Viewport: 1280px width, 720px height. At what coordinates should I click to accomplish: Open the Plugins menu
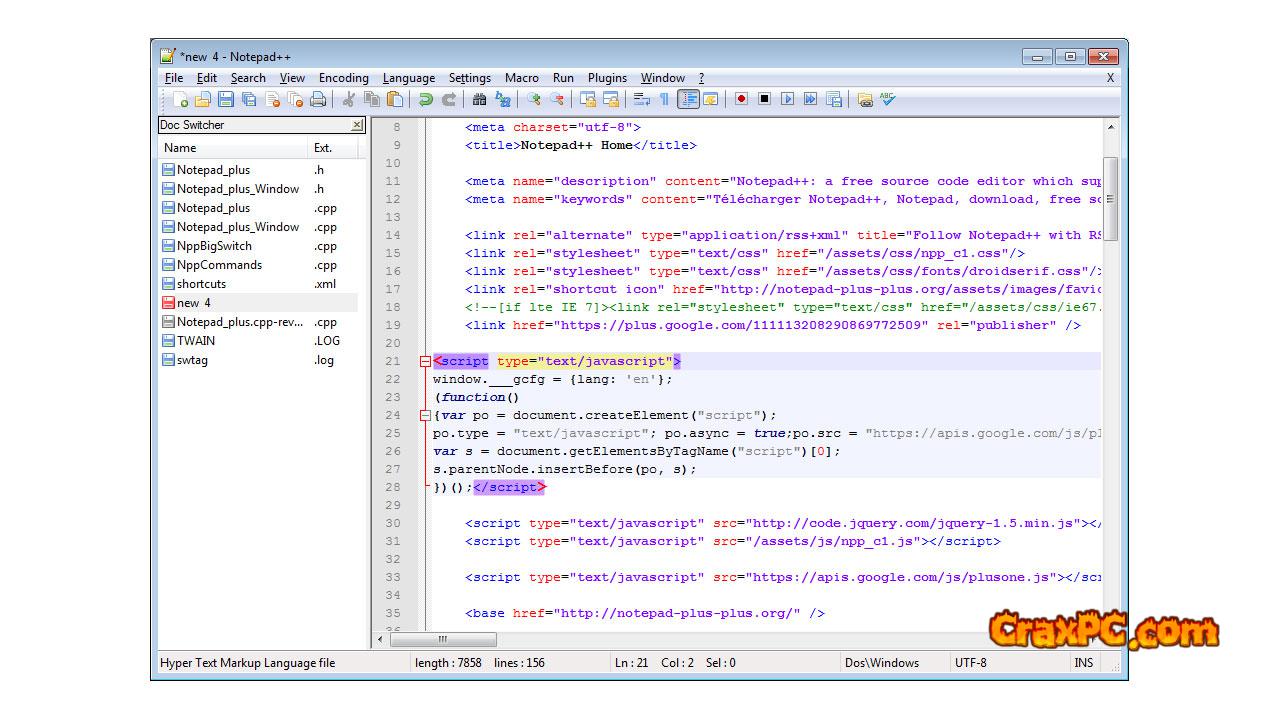pyautogui.click(x=607, y=78)
